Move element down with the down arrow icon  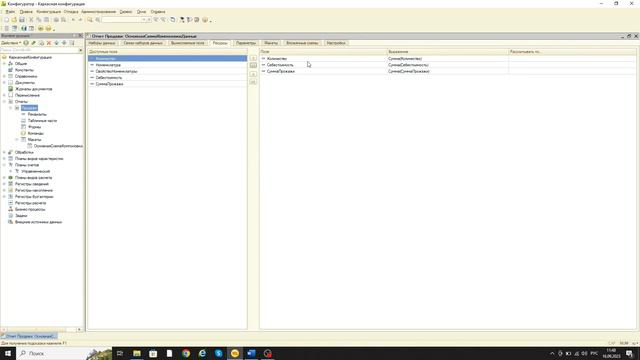point(64,43)
